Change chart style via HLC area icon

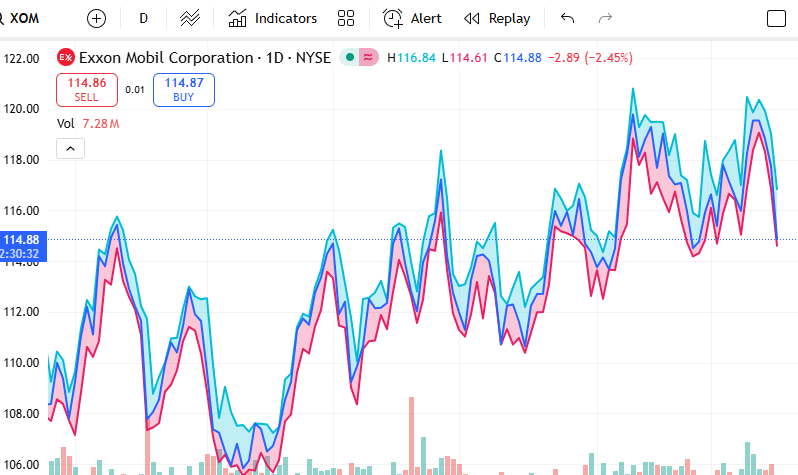click(190, 19)
